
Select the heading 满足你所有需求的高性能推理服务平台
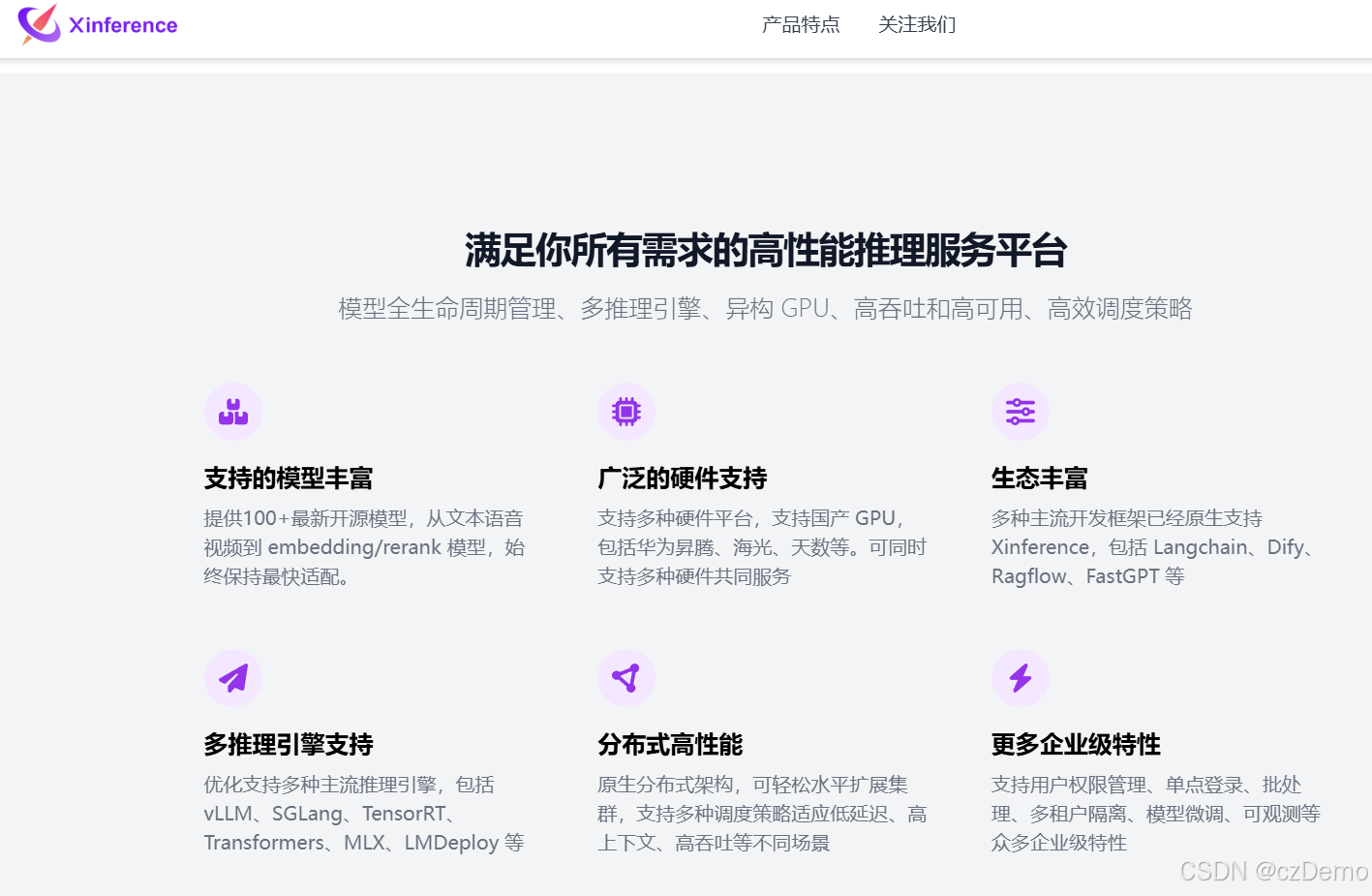766,250
